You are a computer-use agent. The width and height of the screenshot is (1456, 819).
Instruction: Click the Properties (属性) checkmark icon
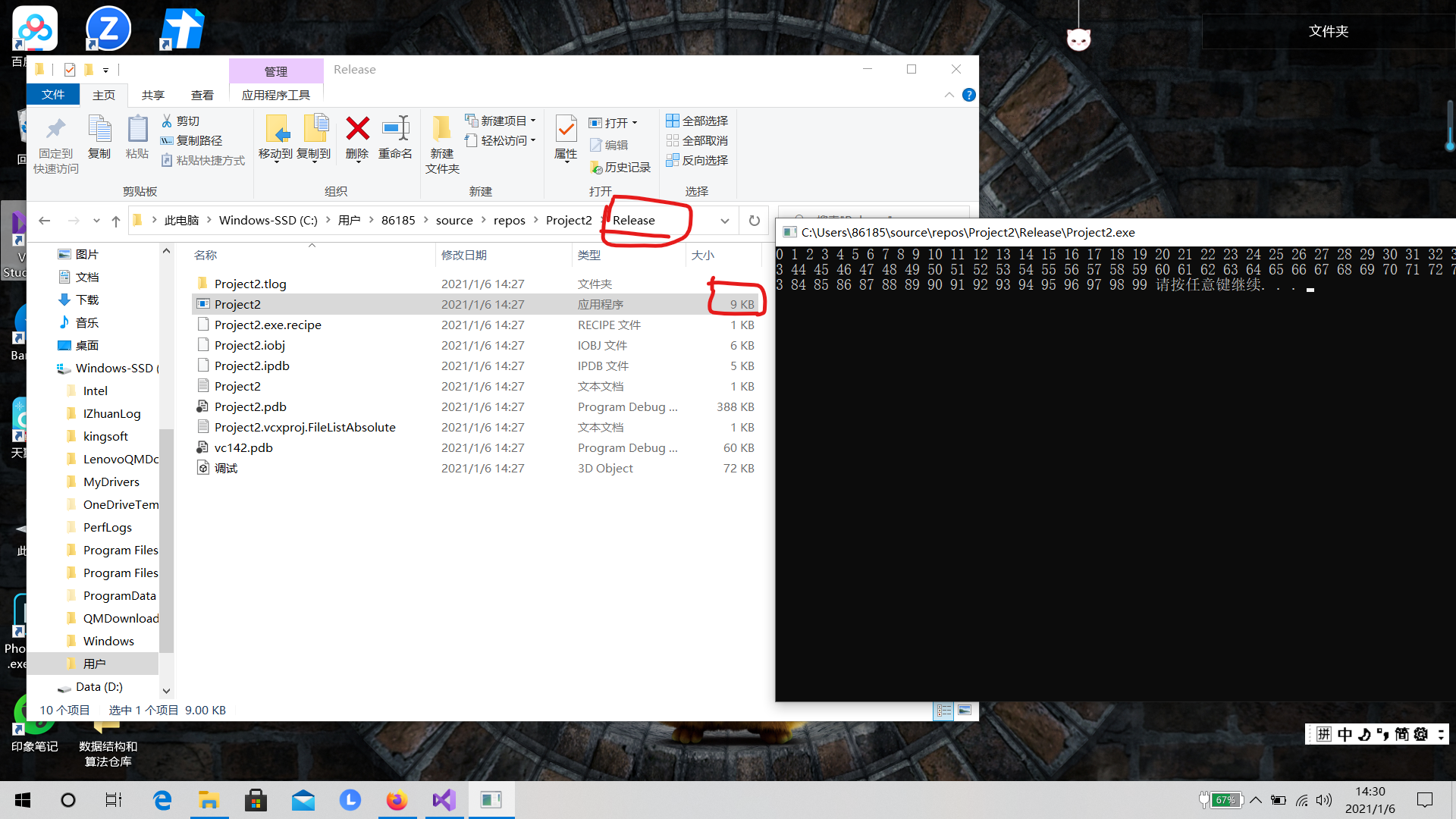coord(566,129)
